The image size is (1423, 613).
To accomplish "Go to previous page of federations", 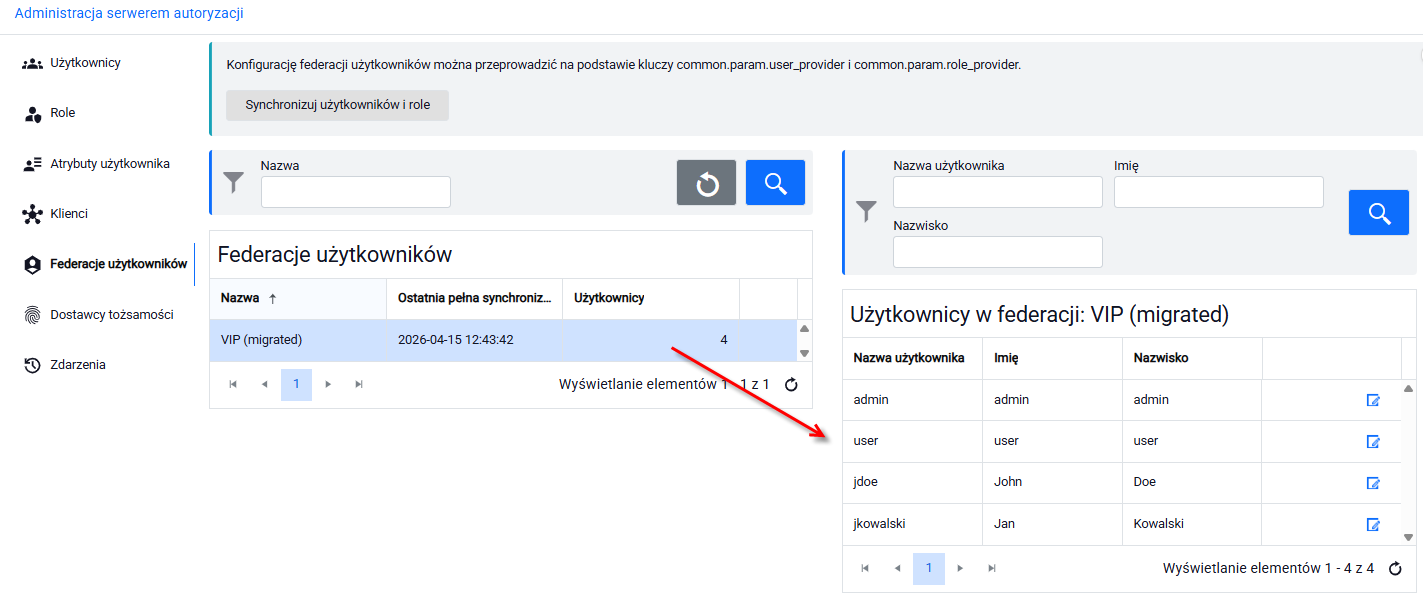I will point(265,385).
